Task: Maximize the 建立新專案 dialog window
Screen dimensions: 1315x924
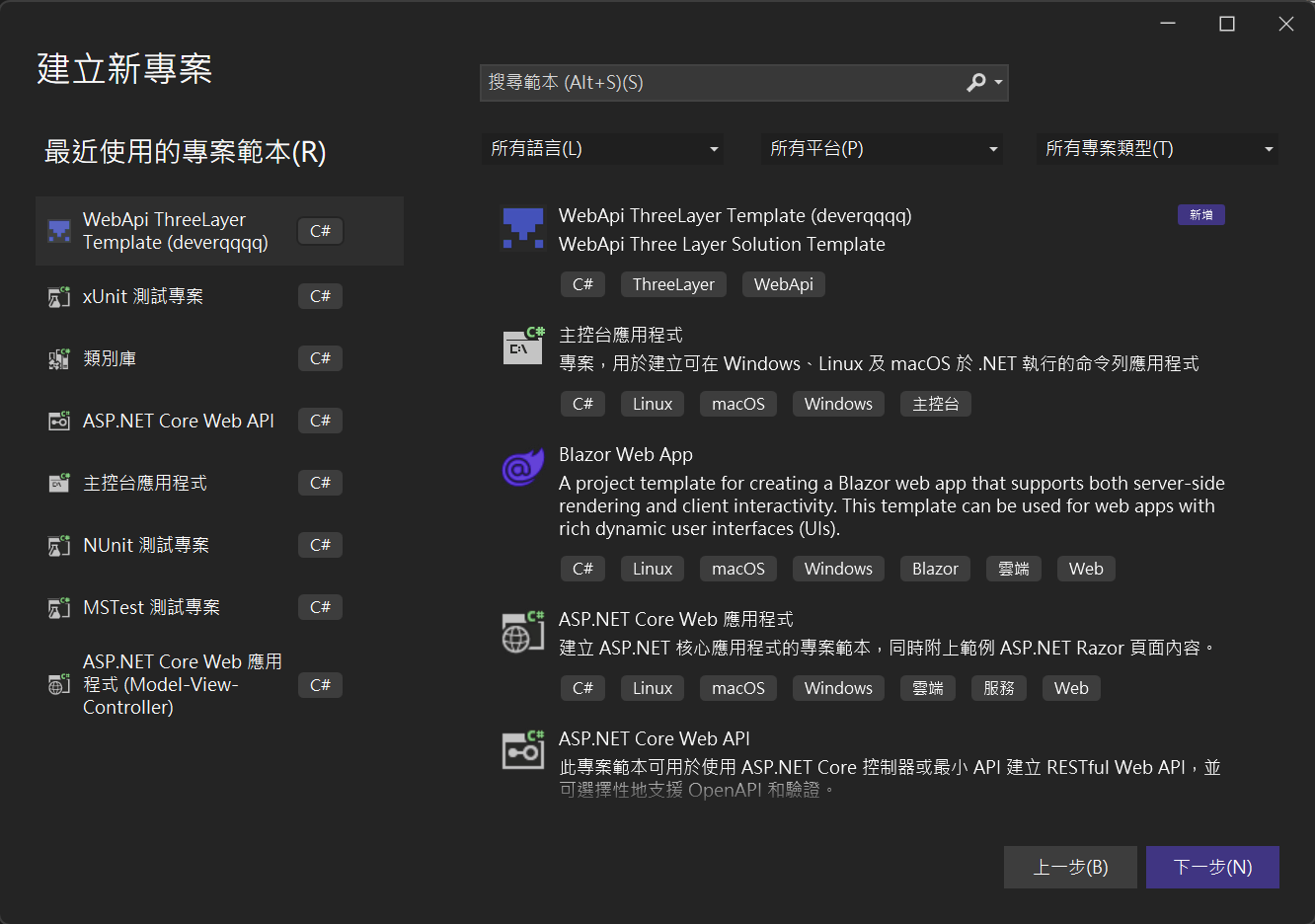Action: pos(1227,24)
